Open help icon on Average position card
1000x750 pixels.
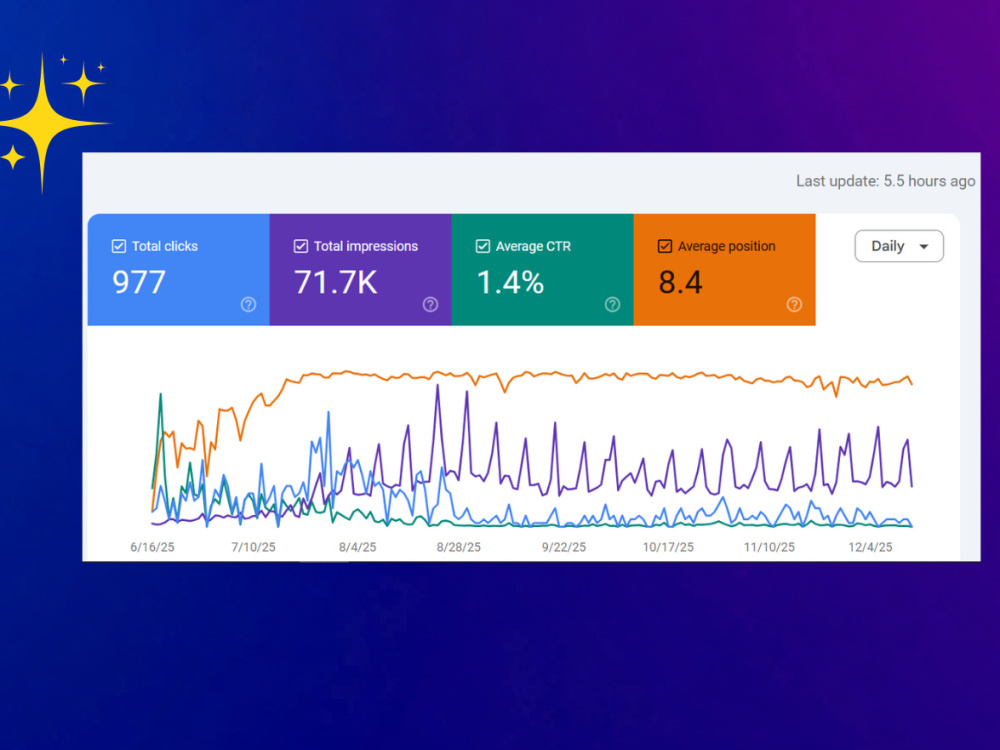pos(794,305)
